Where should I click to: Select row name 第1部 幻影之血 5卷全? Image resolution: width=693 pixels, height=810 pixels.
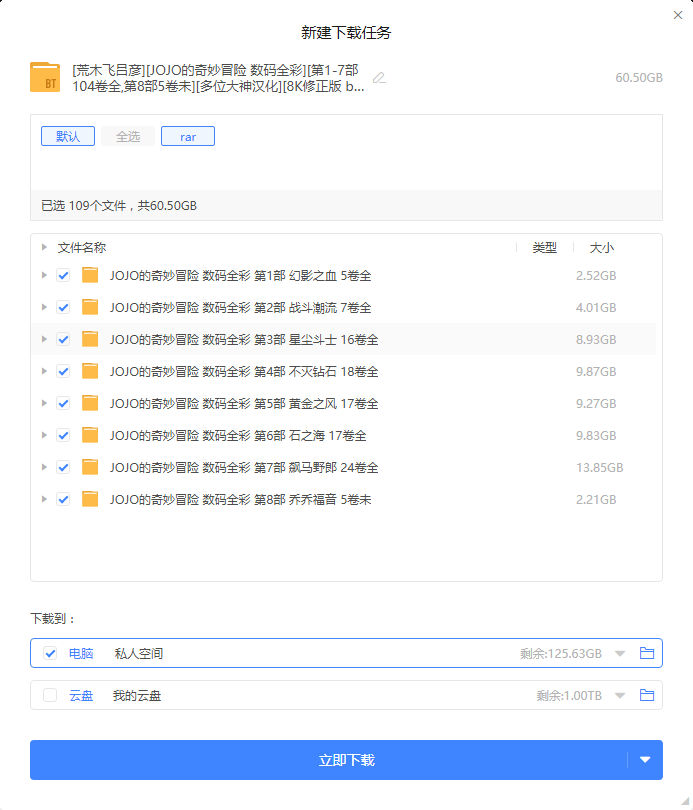(241, 276)
